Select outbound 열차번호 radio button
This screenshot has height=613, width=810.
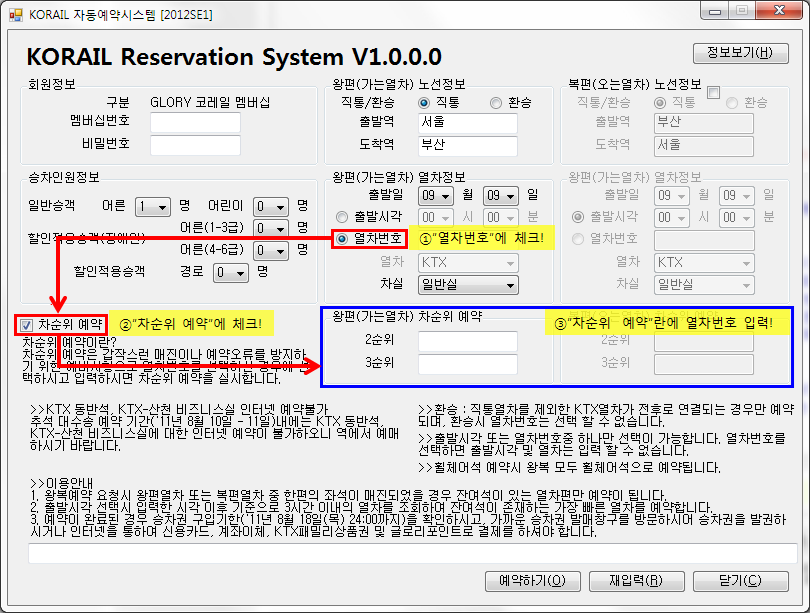click(x=341, y=239)
